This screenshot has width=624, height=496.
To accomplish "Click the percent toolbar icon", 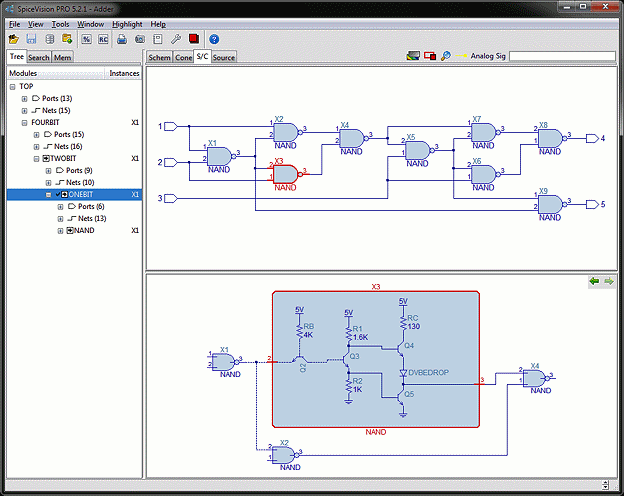I will coord(86,39).
